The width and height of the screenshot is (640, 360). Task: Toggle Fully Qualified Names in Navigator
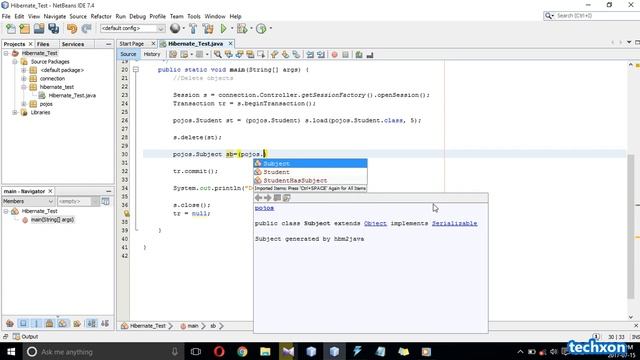(x=77, y=324)
